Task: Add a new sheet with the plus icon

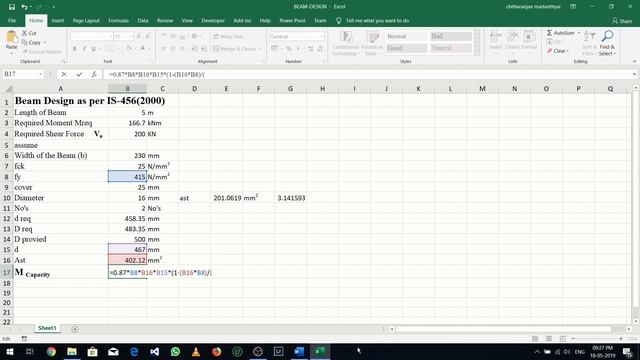Action: tap(75, 329)
